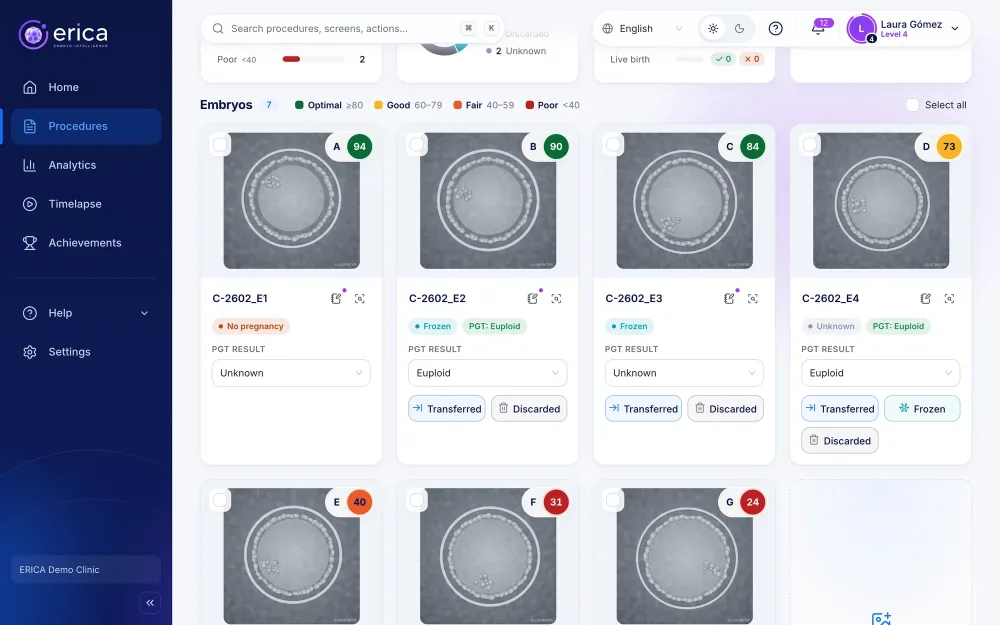Open embryo C-2602_E1 image thumbnail

(291, 201)
